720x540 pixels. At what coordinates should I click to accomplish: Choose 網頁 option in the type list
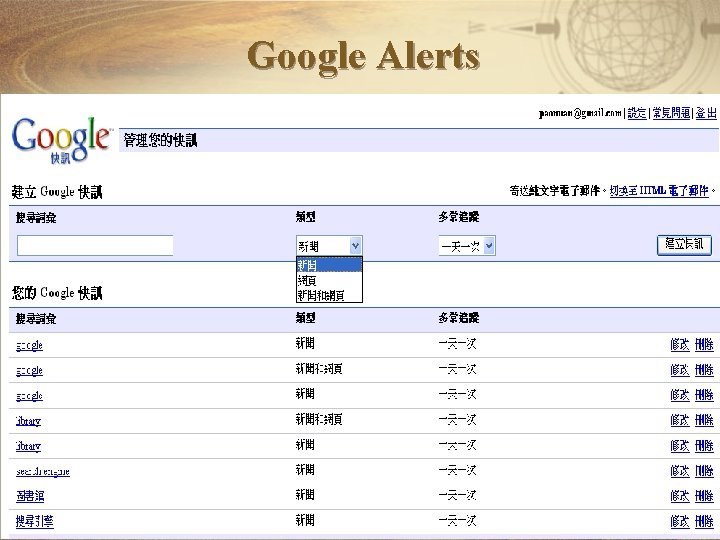tap(329, 280)
